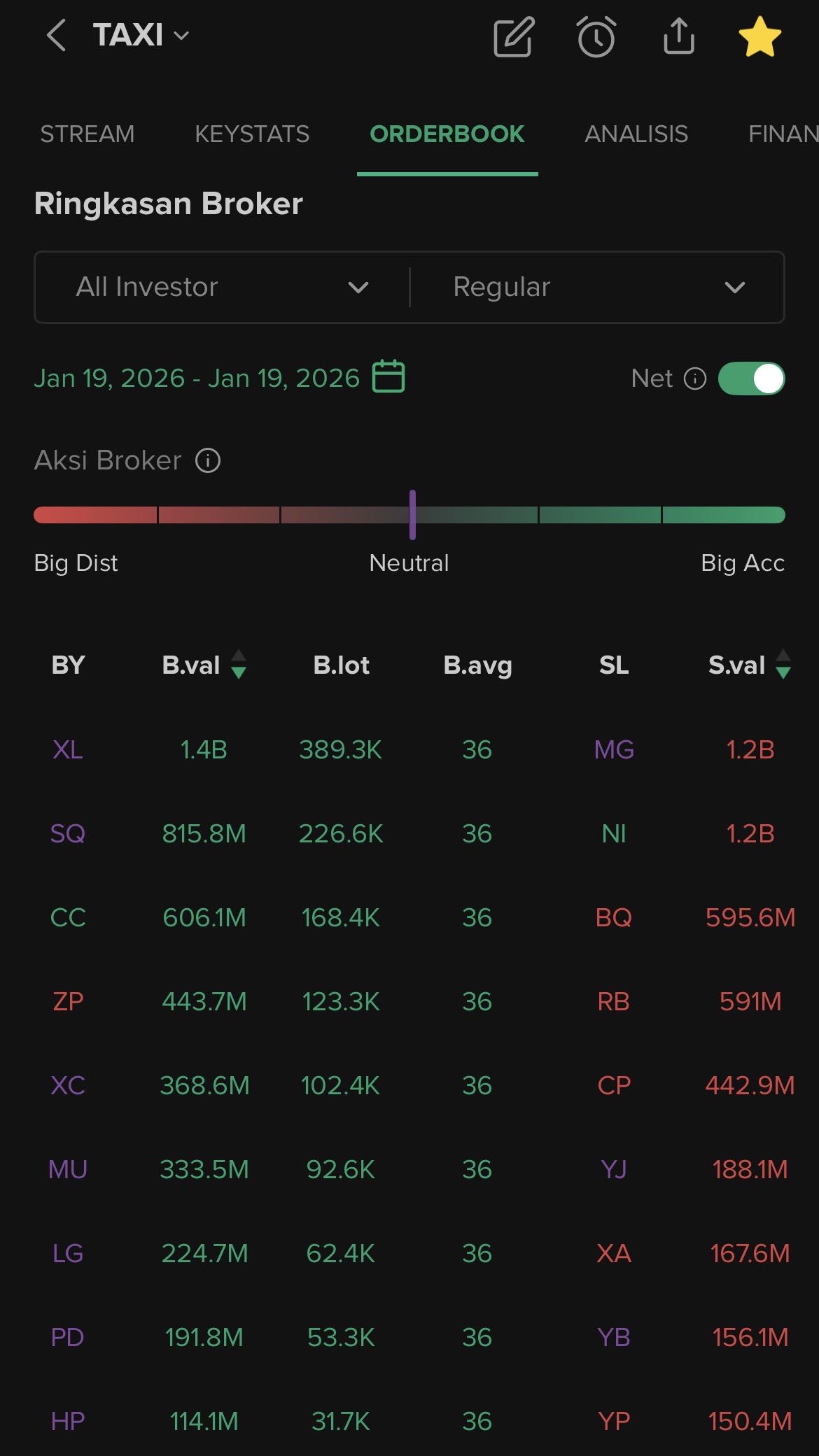Select buyer broker XL
The image size is (819, 1456).
pos(68,750)
